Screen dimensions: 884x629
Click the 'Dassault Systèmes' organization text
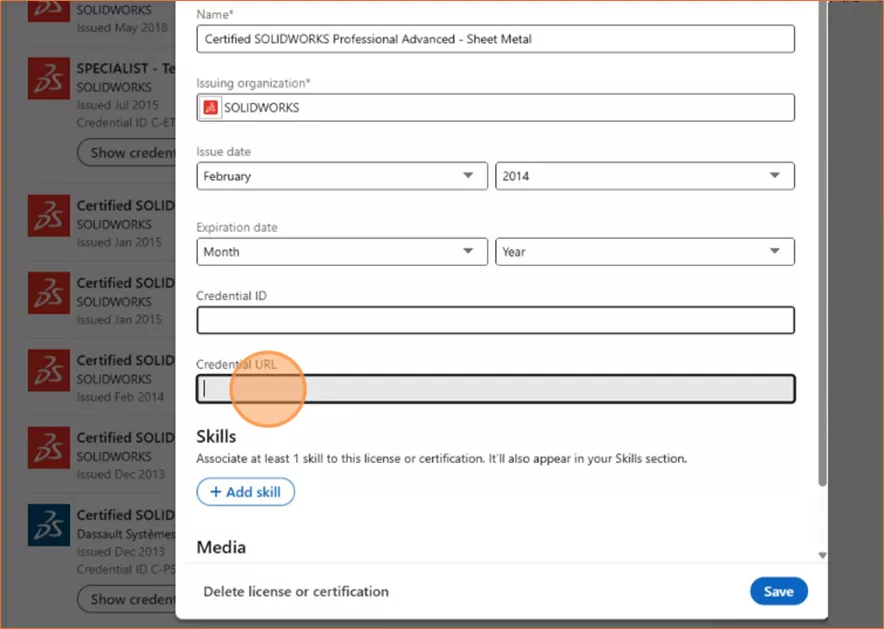(126, 534)
